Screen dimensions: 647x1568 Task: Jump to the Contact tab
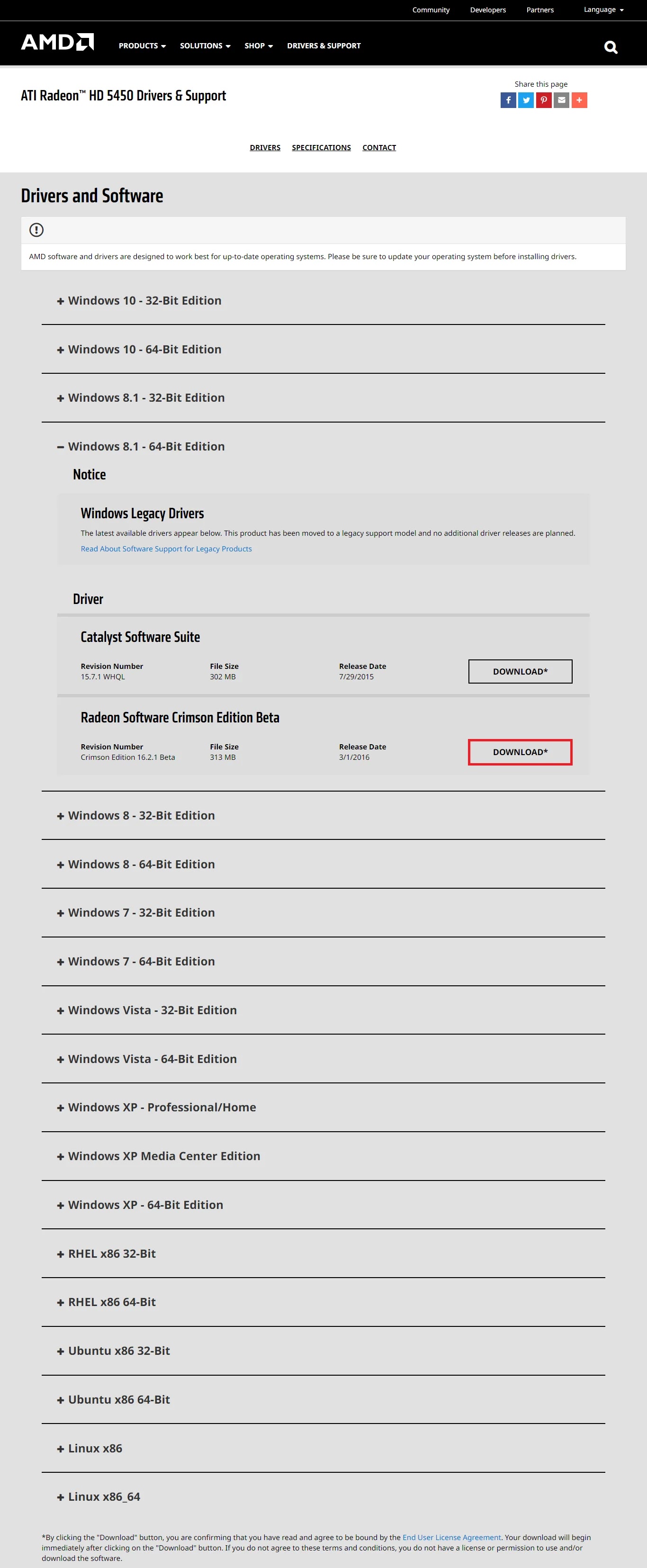[379, 147]
